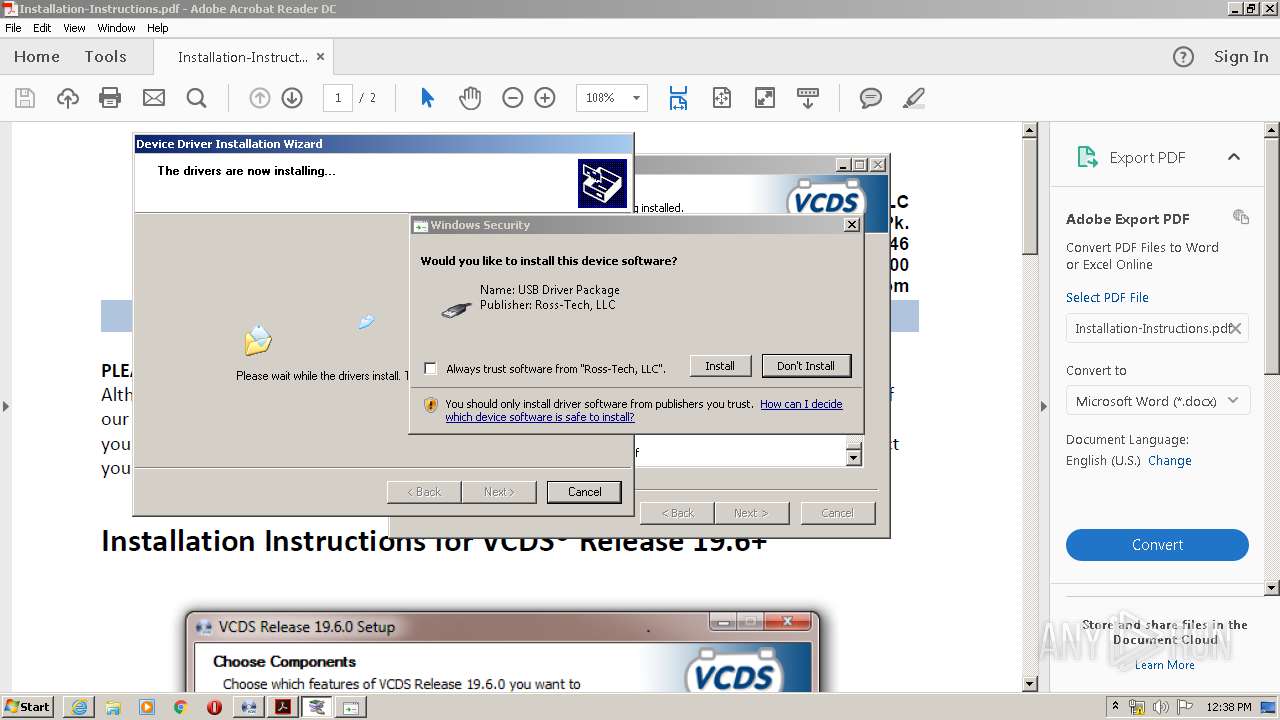Click the Change language link
This screenshot has height=720, width=1280.
tap(1170, 461)
